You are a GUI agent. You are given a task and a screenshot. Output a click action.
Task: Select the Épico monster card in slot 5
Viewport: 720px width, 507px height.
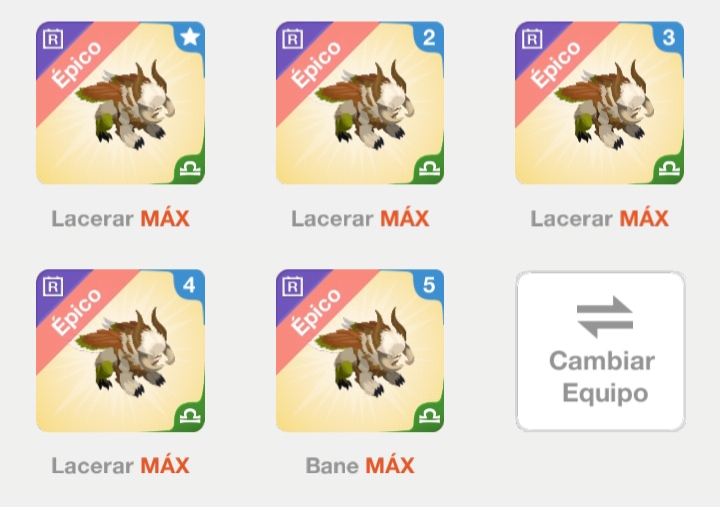pos(360,350)
